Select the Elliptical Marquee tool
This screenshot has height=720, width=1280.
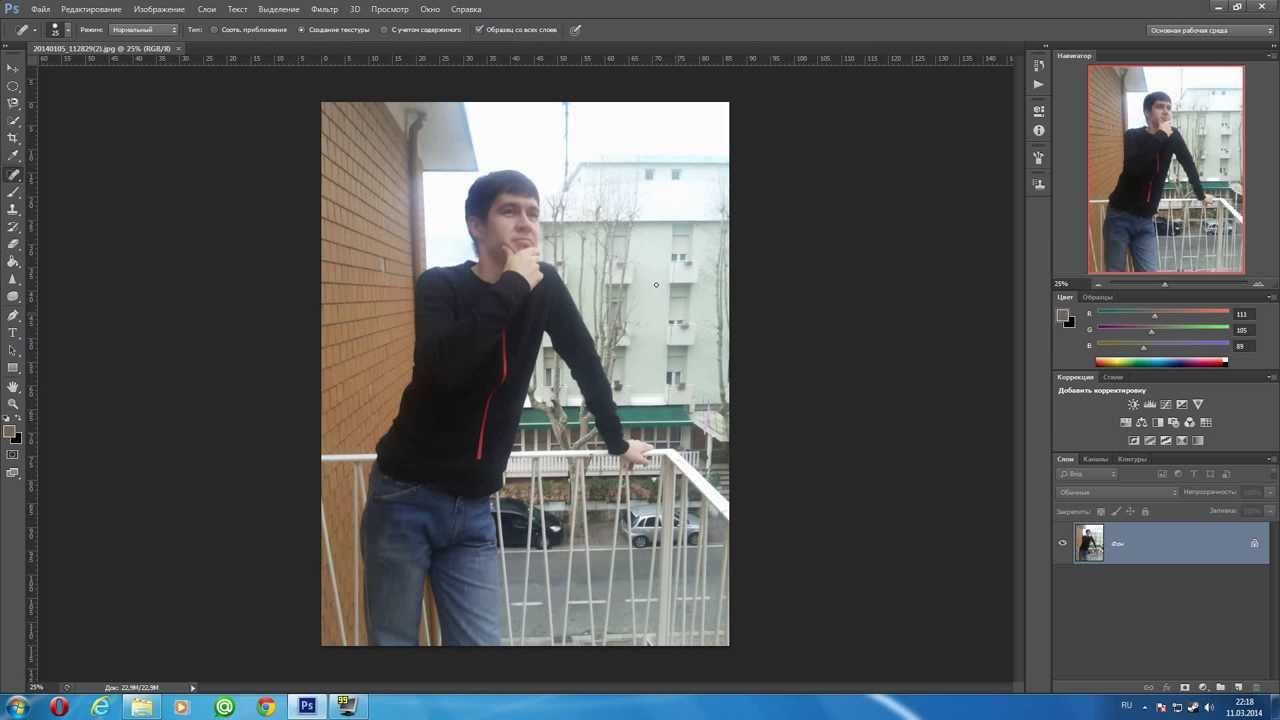13,86
